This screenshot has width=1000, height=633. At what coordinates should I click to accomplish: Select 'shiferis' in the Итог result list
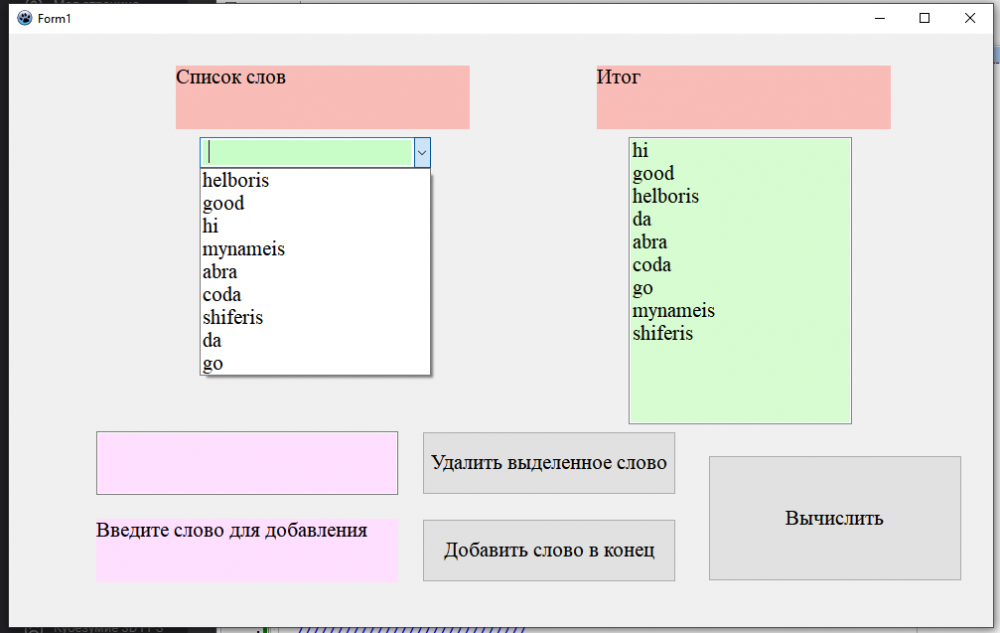[740, 333]
